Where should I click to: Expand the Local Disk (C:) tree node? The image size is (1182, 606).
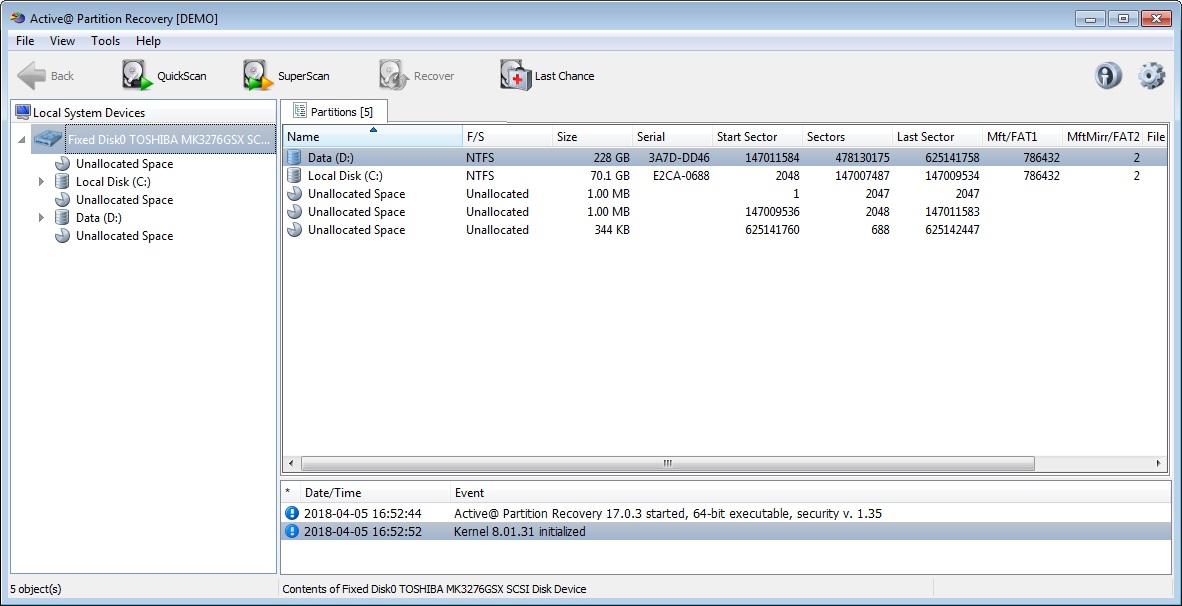pyautogui.click(x=42, y=182)
